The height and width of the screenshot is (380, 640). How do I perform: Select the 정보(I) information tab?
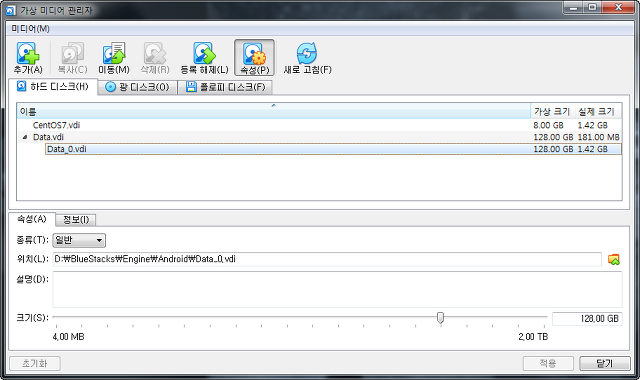pyautogui.click(x=76, y=220)
